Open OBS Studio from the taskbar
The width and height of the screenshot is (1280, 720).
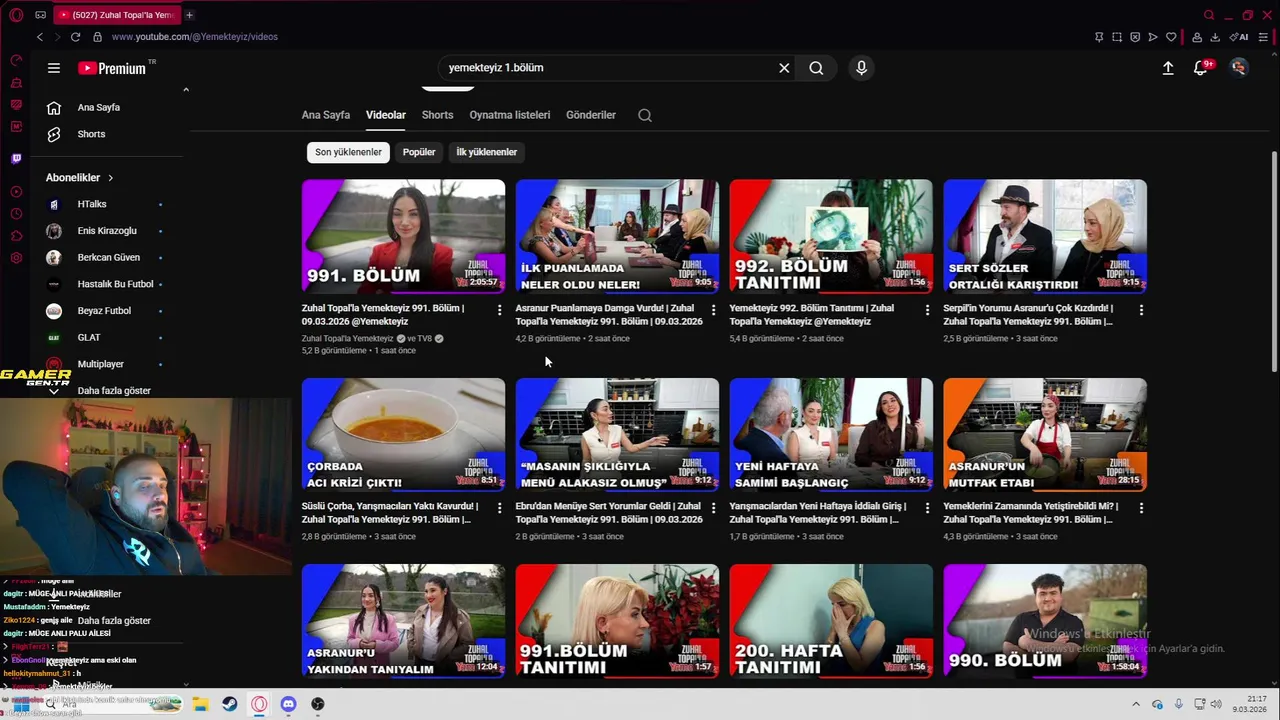pos(318,704)
